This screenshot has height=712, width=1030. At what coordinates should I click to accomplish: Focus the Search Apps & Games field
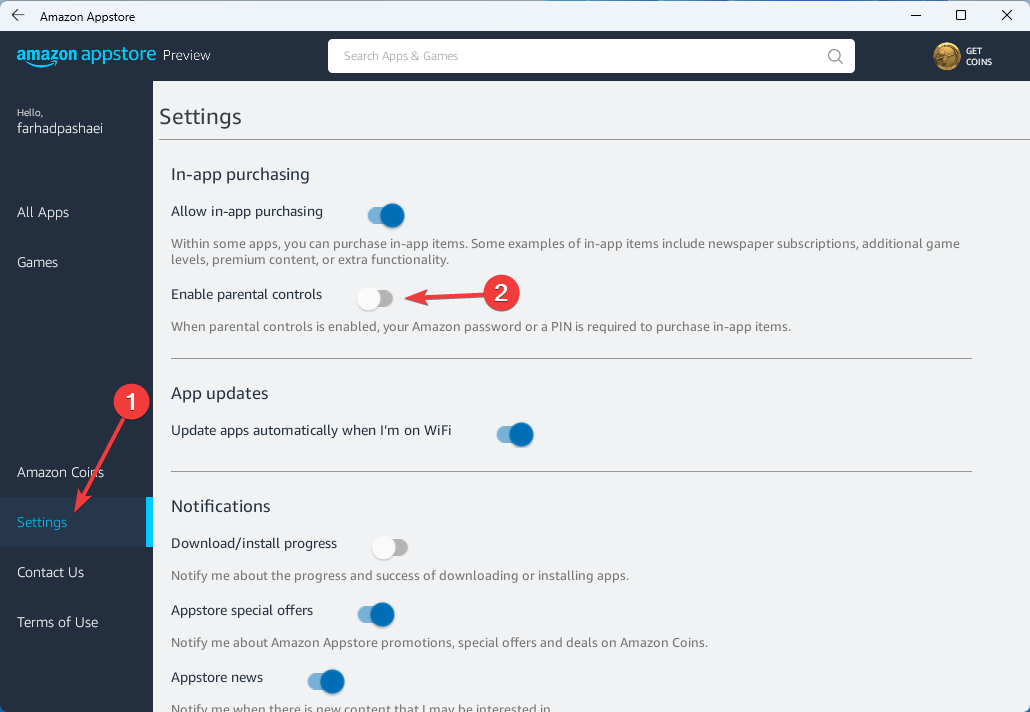(591, 56)
